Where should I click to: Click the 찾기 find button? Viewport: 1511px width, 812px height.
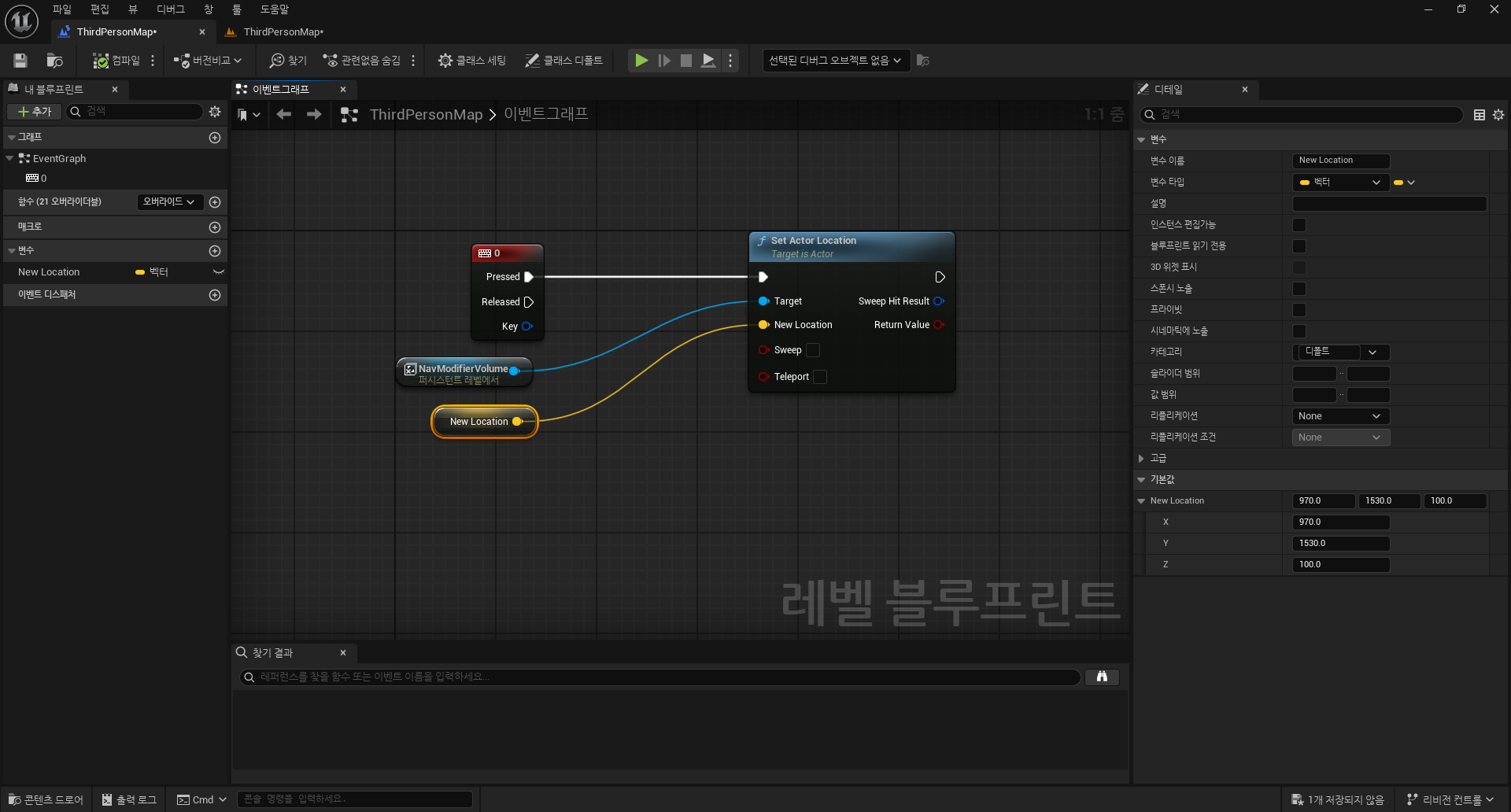(x=288, y=61)
